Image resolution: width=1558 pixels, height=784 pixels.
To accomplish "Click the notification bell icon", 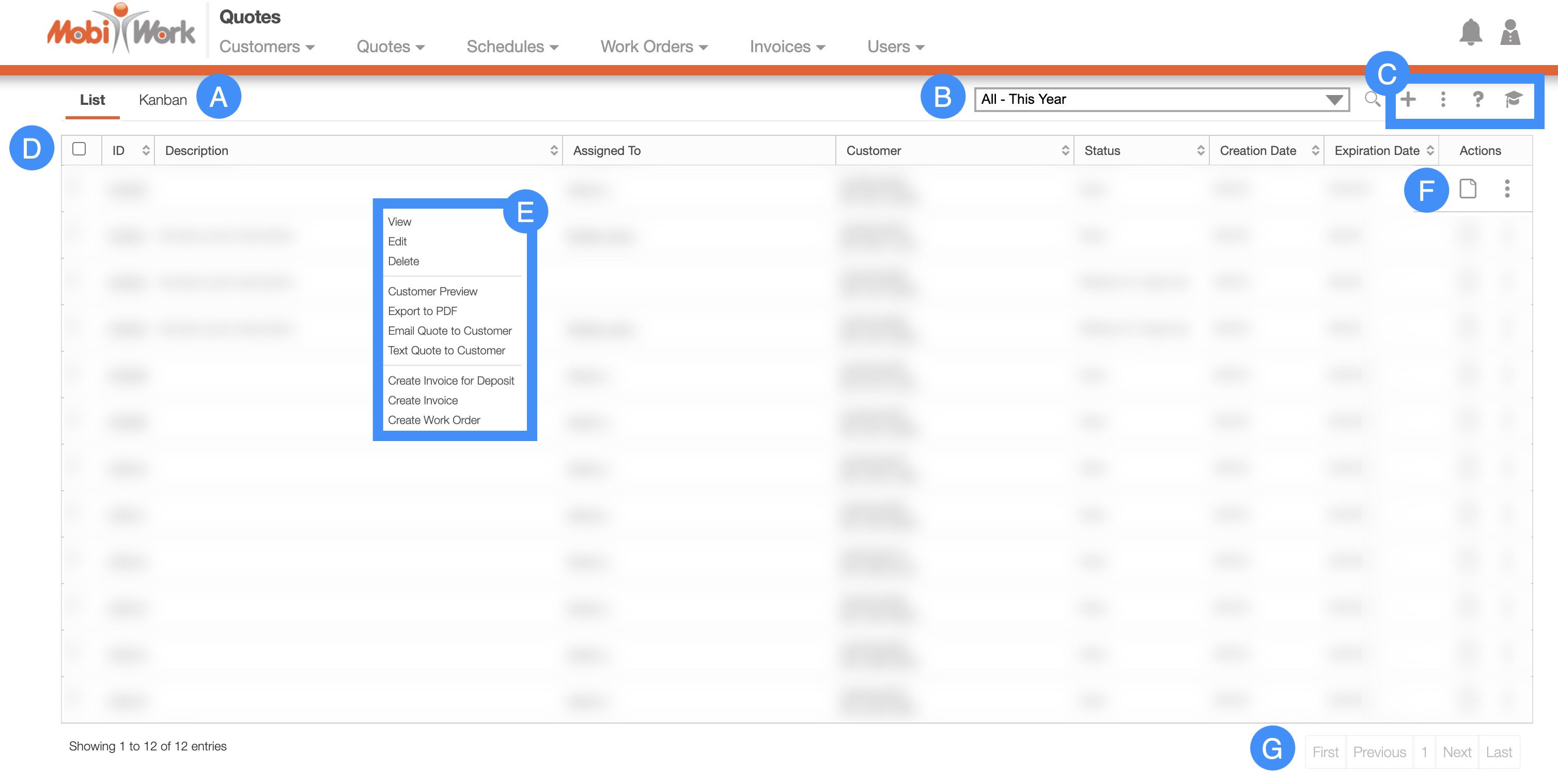I will pos(1470,32).
